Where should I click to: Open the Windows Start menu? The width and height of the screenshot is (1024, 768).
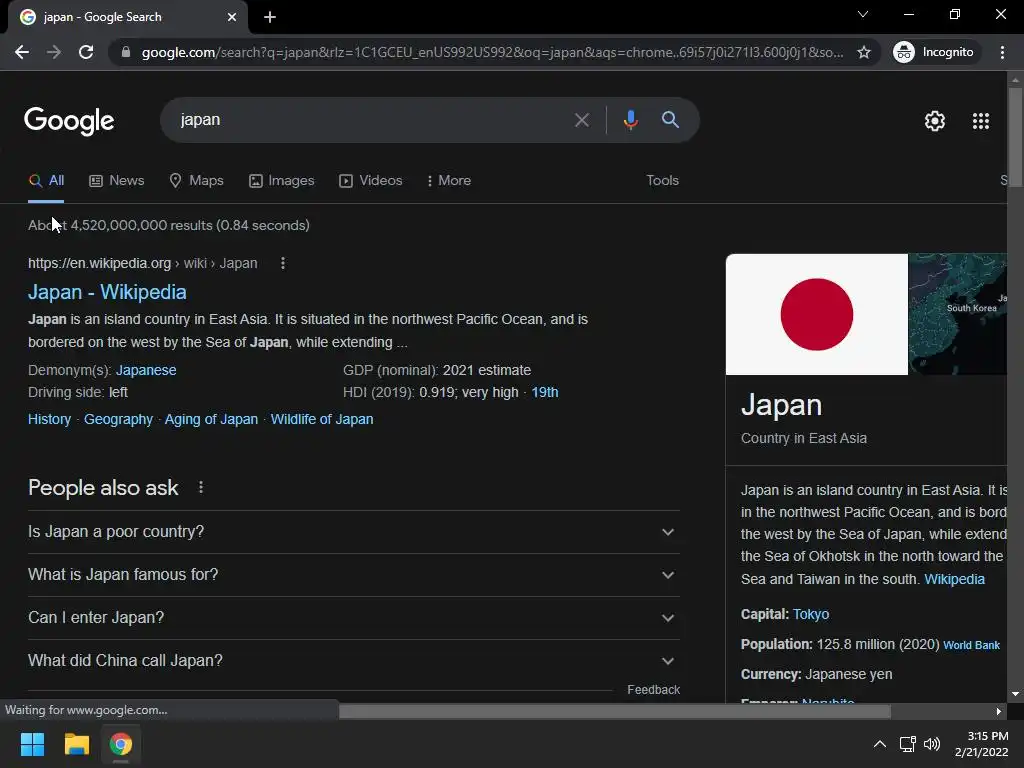pyautogui.click(x=32, y=744)
